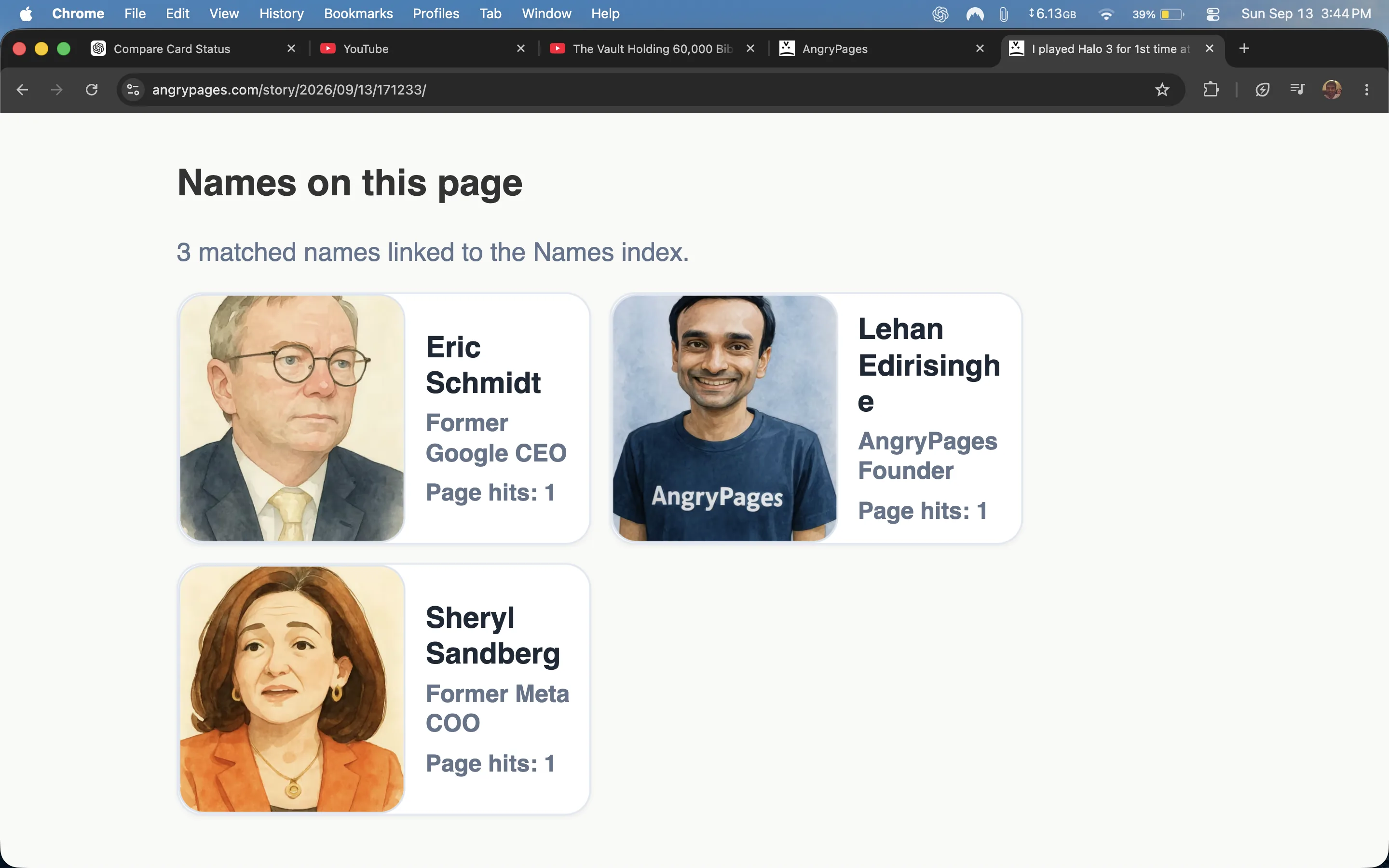Reload the AngryPages story page
This screenshot has height=868, width=1389.
click(92, 90)
